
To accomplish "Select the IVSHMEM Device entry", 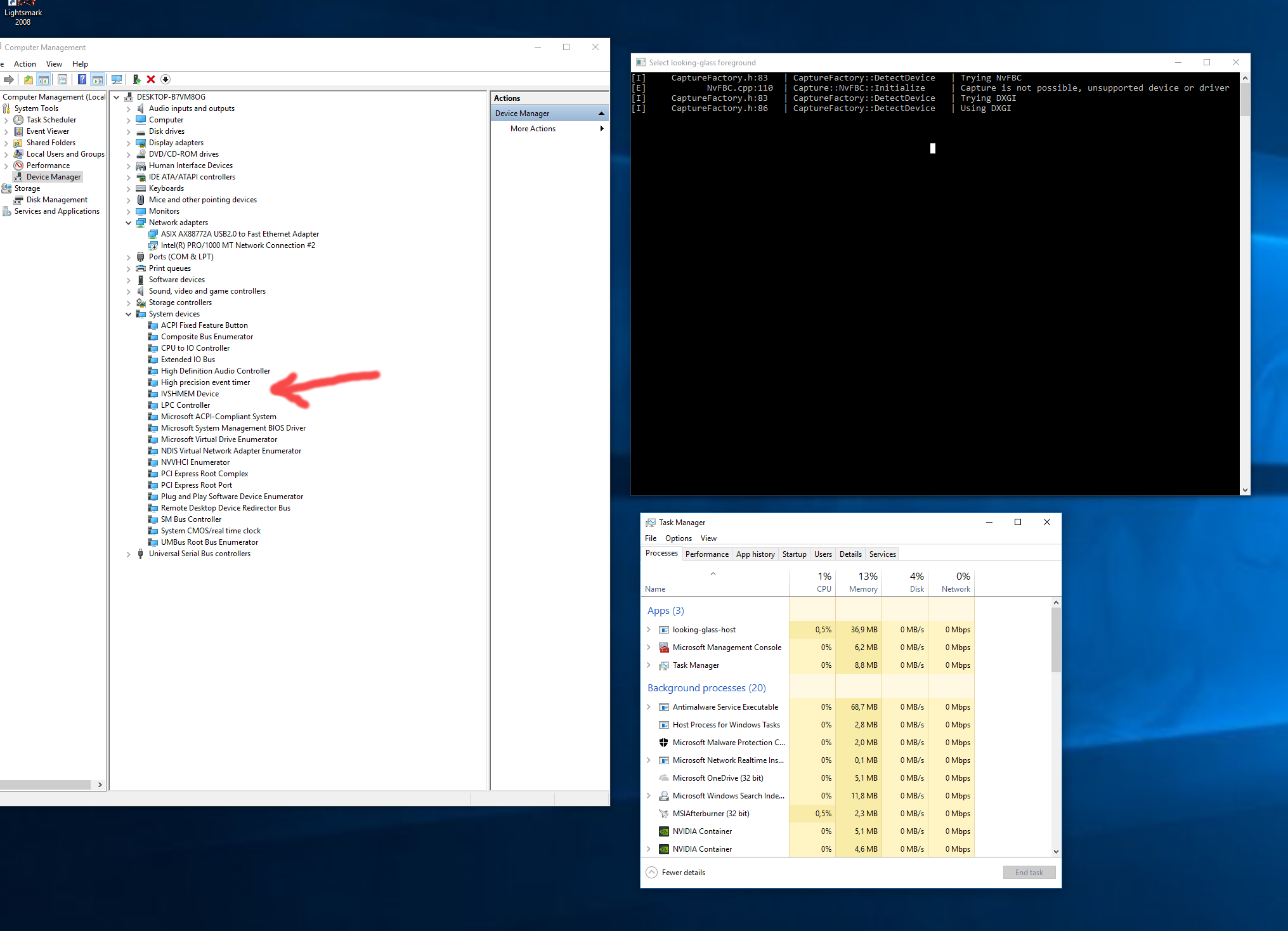I will pyautogui.click(x=190, y=394).
